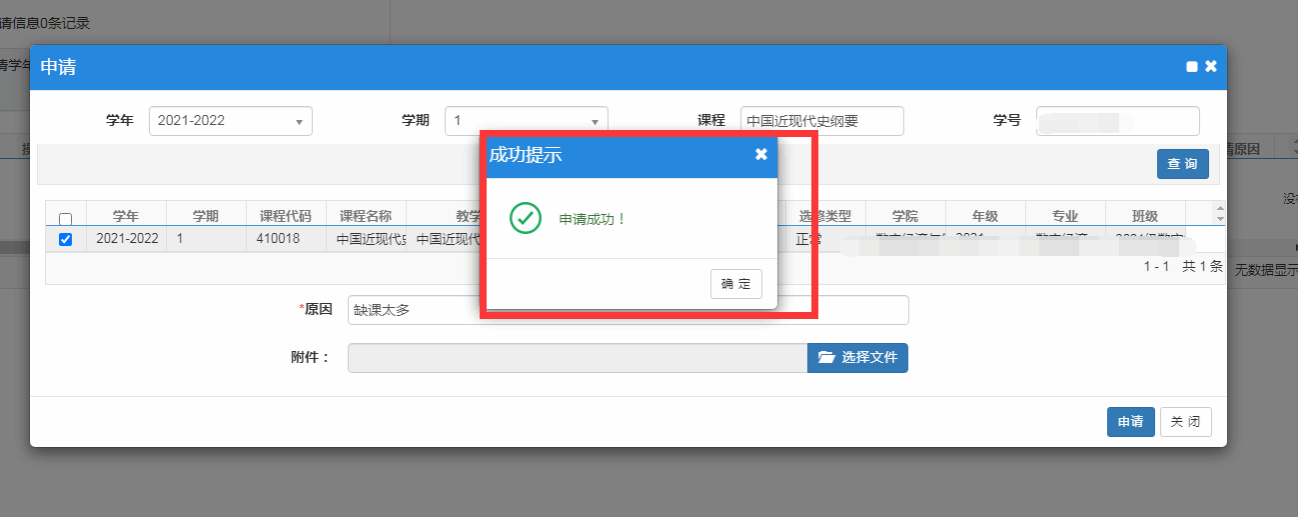Image resolution: width=1298 pixels, height=517 pixels.
Task: Expand the 学期 dropdown list
Action: [526, 121]
